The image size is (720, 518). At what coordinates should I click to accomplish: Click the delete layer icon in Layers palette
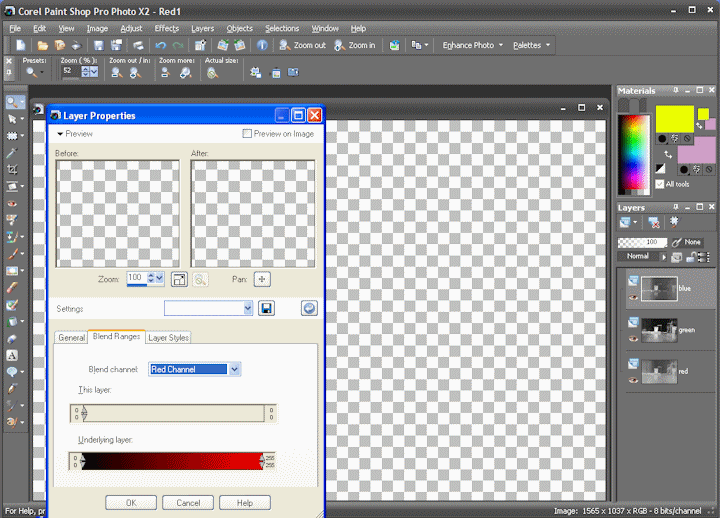pos(653,222)
